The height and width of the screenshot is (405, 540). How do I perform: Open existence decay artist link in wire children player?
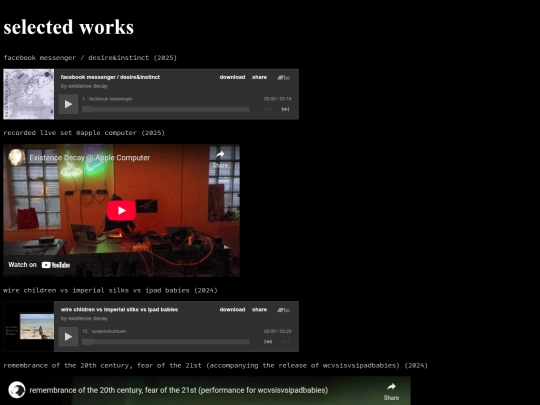(88, 319)
